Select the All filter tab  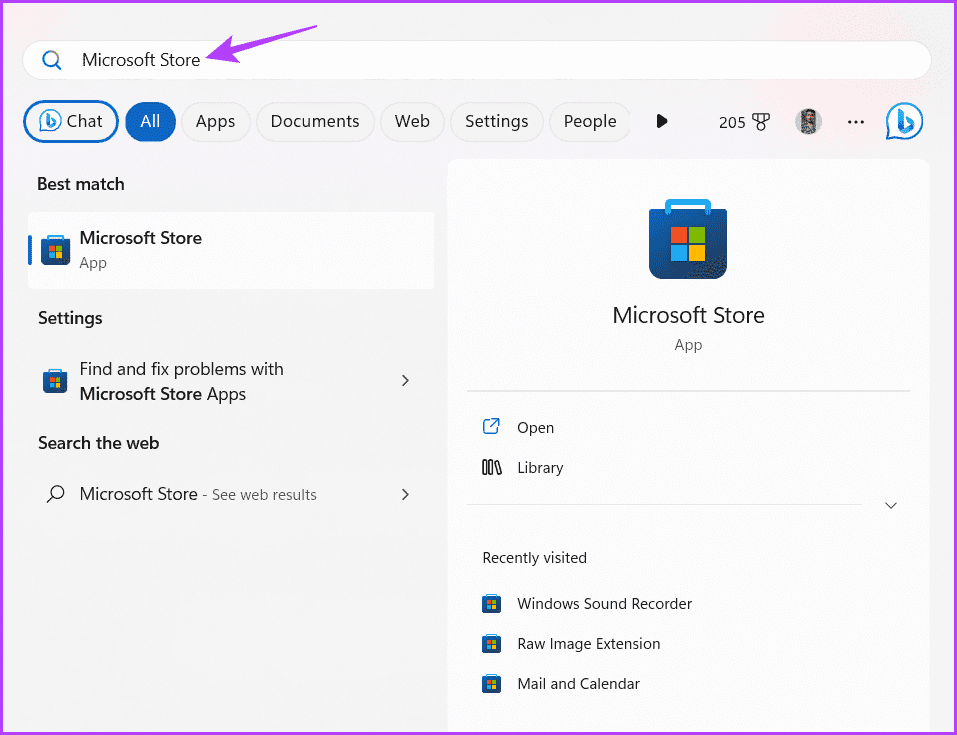pos(150,121)
